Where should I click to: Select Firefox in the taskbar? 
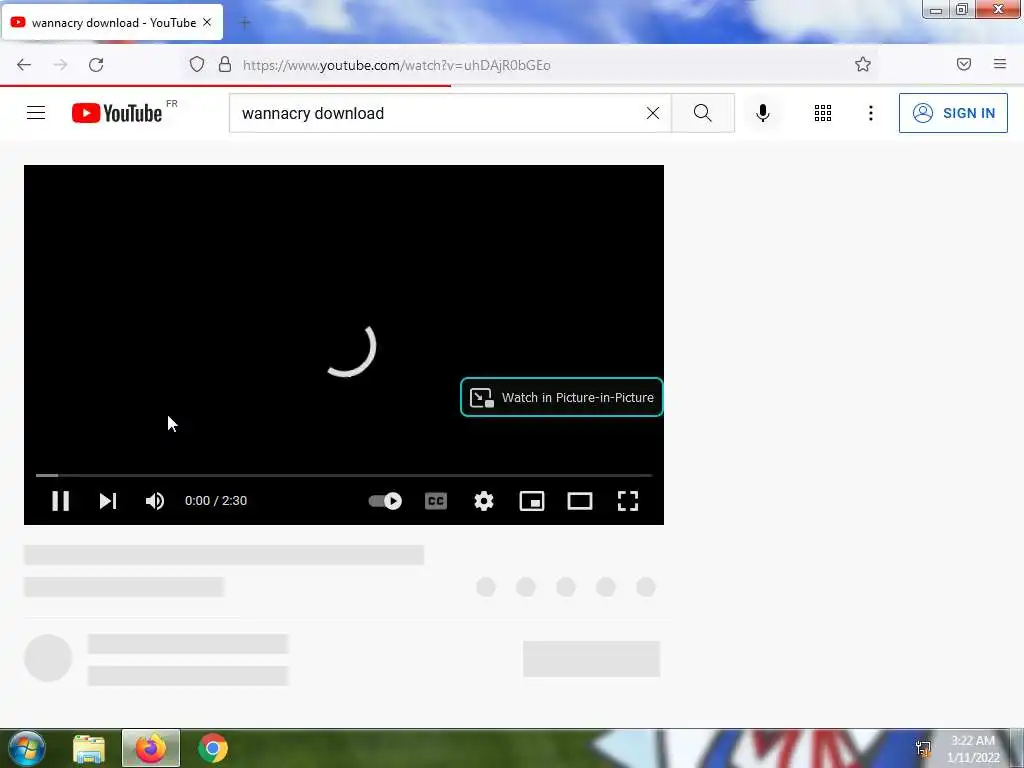click(x=151, y=748)
